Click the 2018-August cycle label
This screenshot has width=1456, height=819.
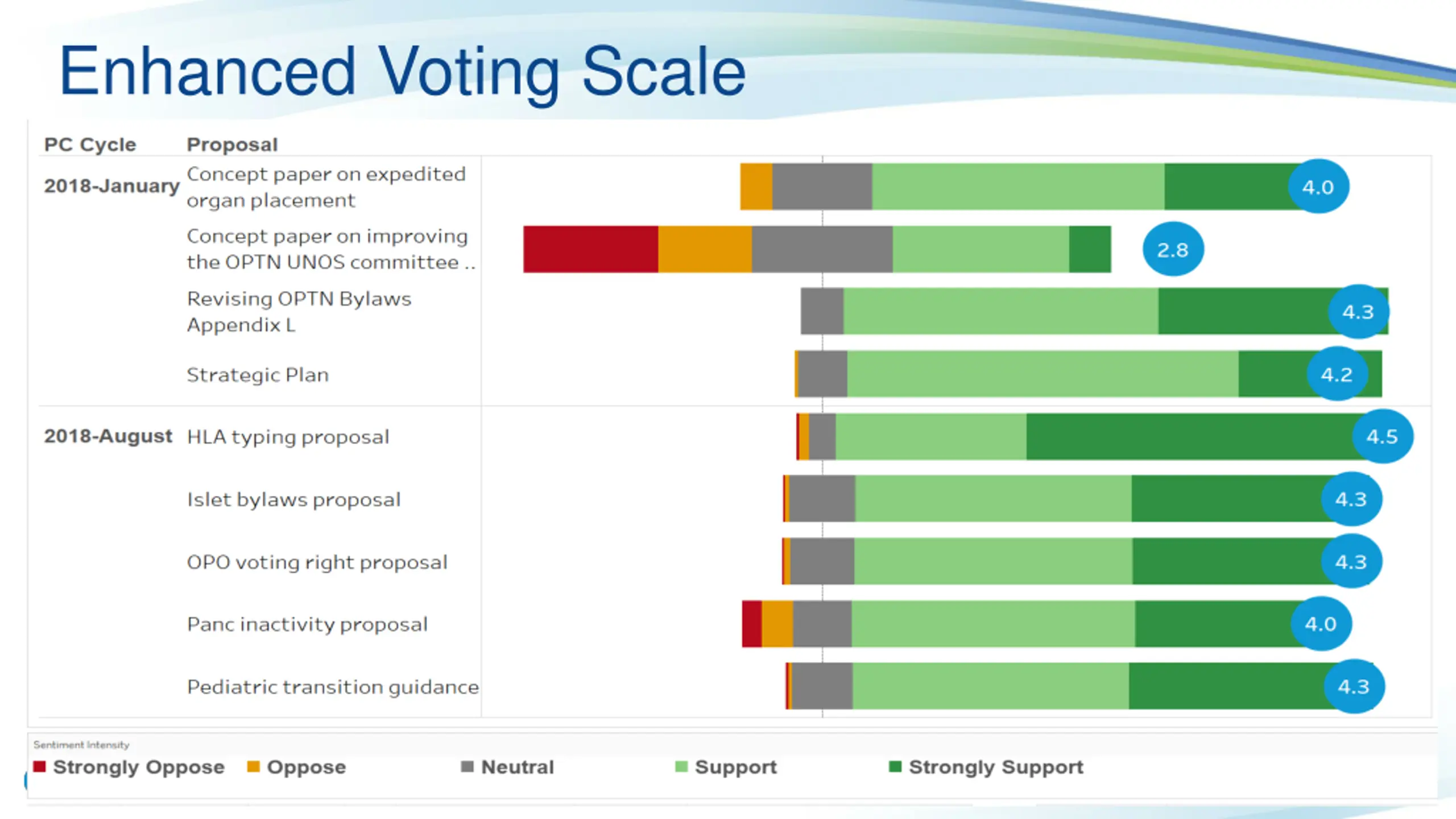[x=108, y=436]
